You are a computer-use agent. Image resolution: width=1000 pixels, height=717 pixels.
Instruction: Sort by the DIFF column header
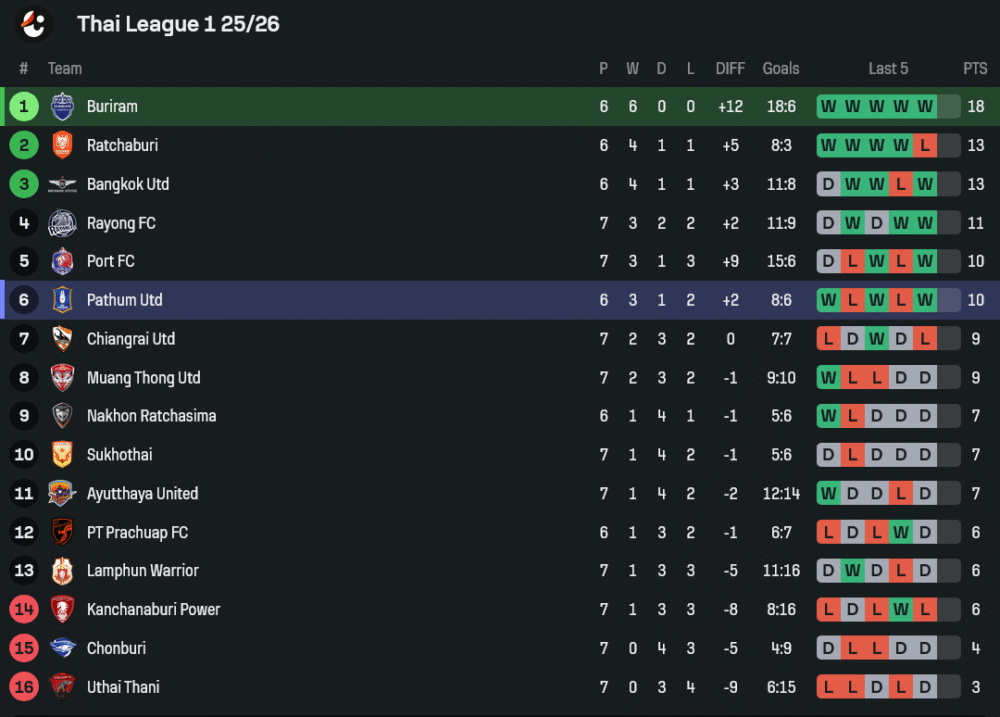(x=730, y=69)
